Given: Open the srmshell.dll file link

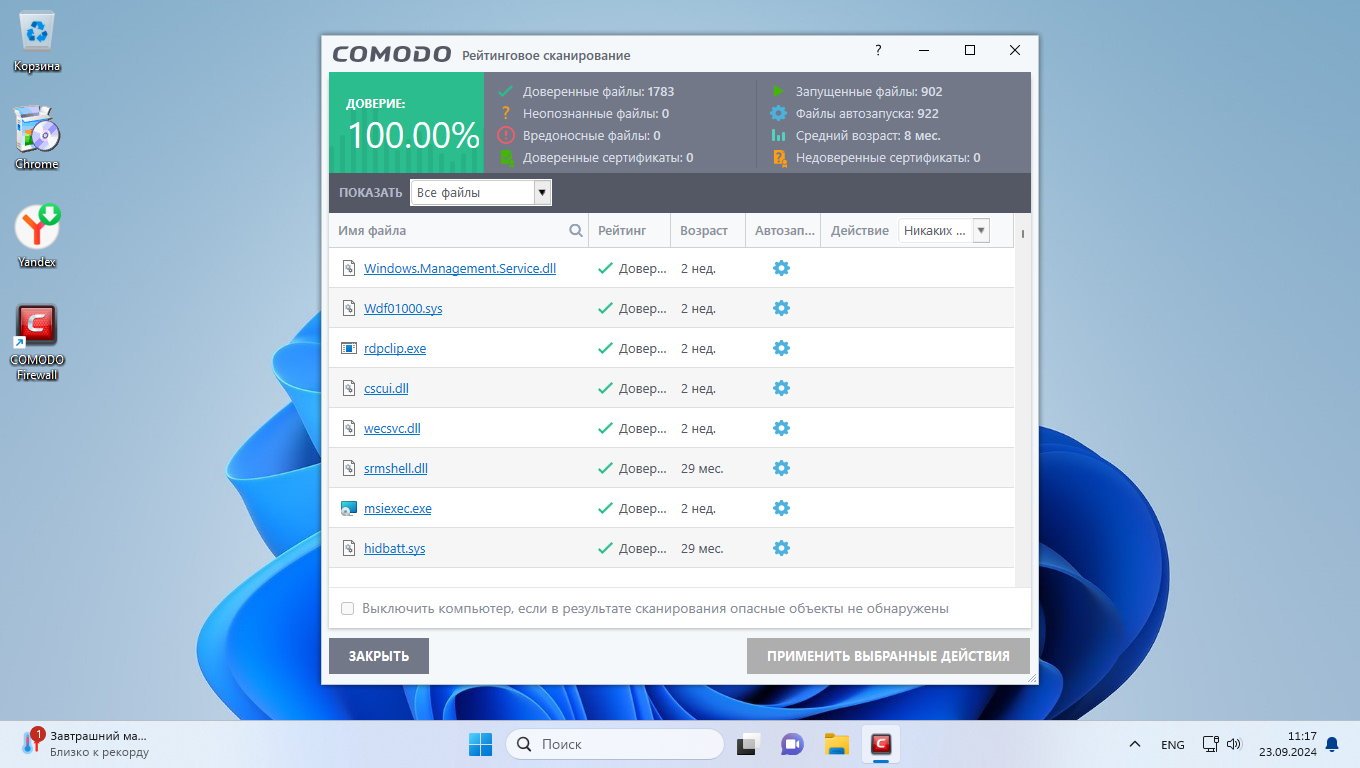Looking at the screenshot, I should (x=395, y=468).
